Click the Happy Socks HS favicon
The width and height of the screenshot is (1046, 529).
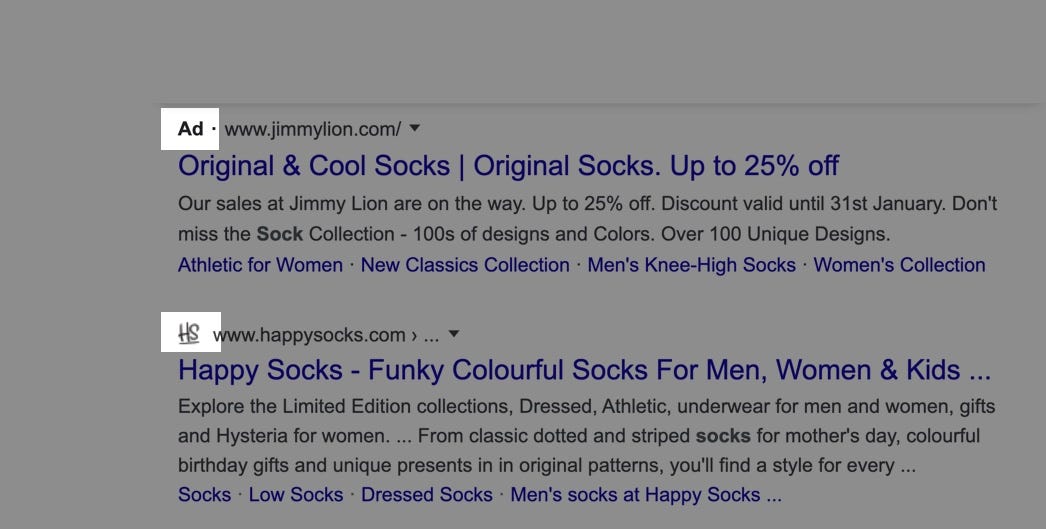pos(189,332)
